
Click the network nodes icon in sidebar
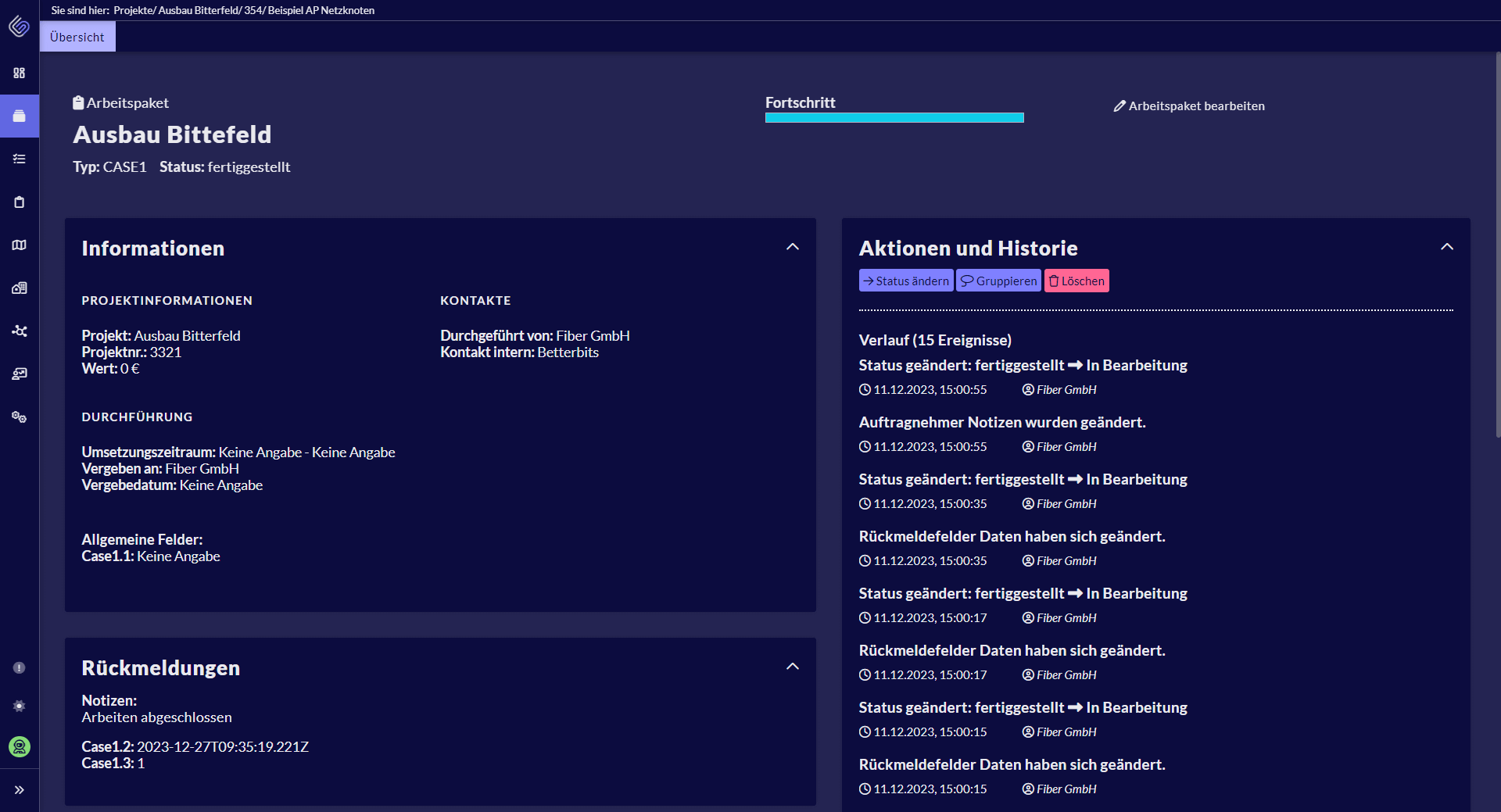20,331
